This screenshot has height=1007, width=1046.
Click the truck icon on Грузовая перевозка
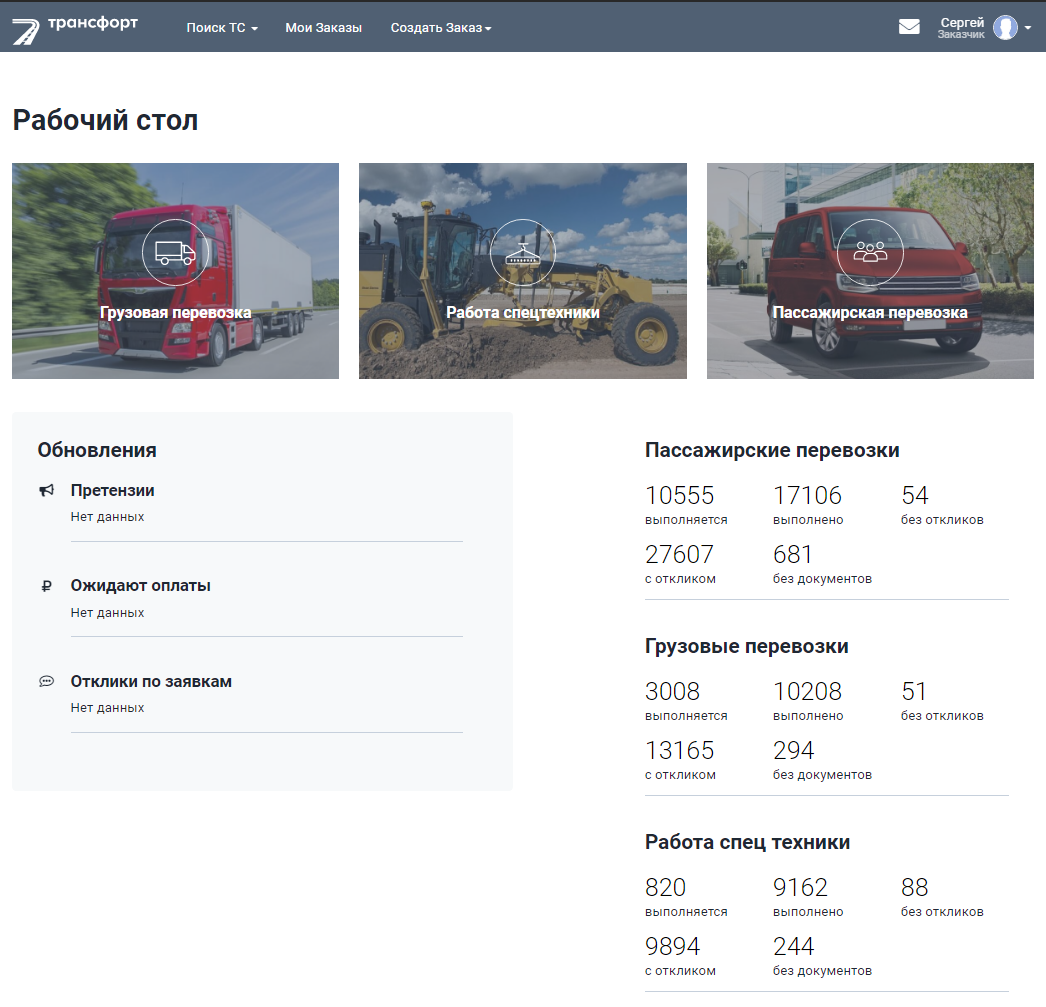click(175, 252)
